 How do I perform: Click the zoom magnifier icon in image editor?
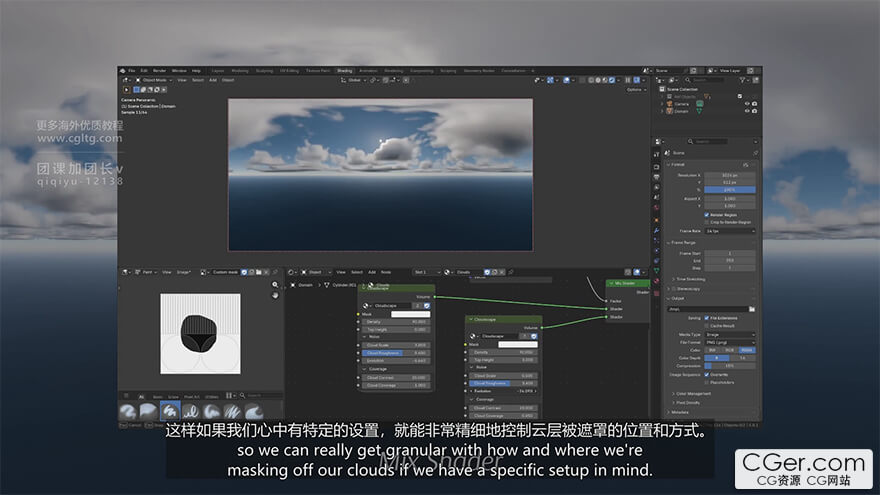276,285
